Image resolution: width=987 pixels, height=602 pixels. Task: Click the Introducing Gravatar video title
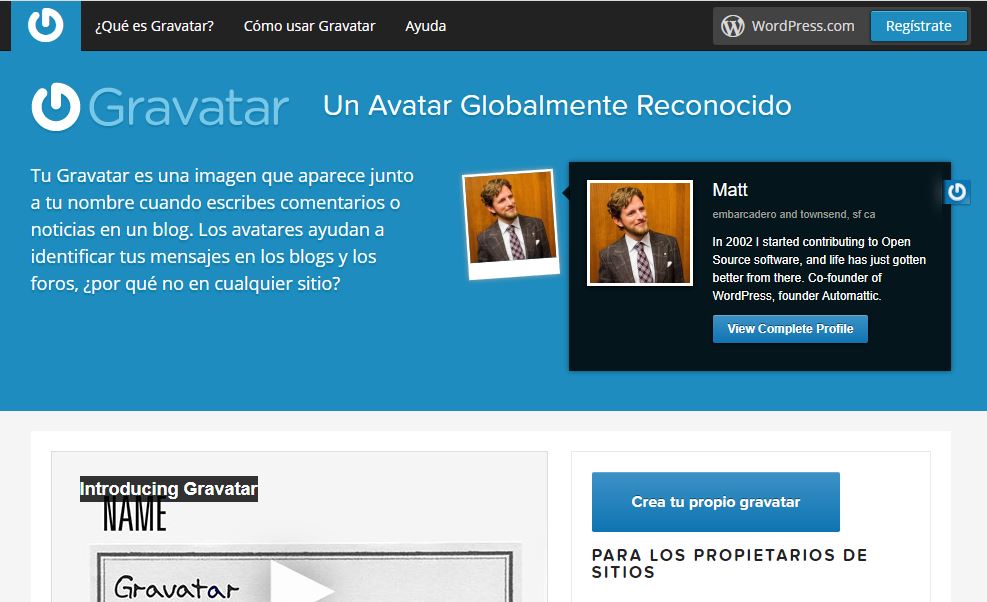(169, 489)
